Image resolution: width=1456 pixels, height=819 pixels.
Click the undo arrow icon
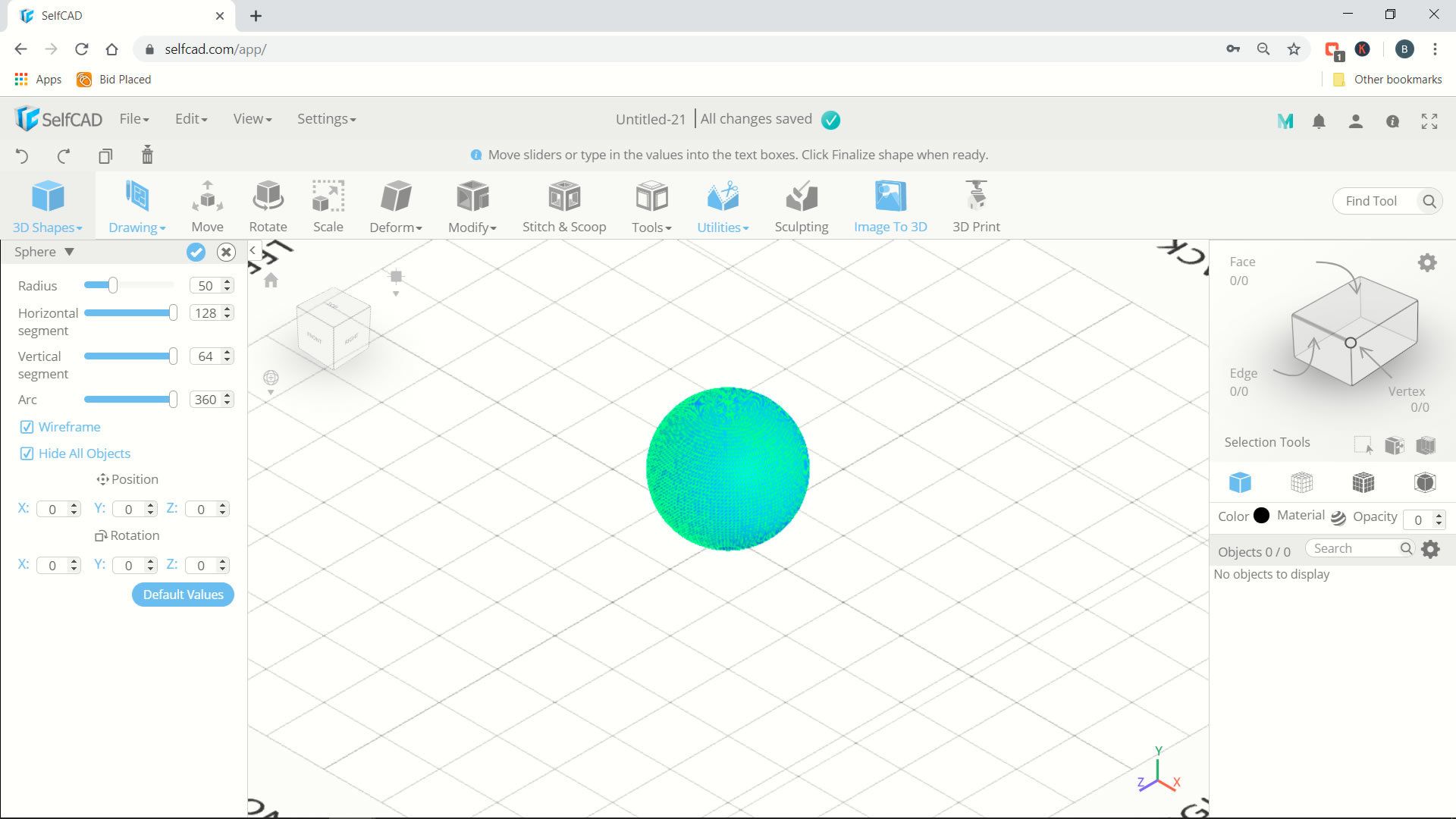click(x=22, y=156)
